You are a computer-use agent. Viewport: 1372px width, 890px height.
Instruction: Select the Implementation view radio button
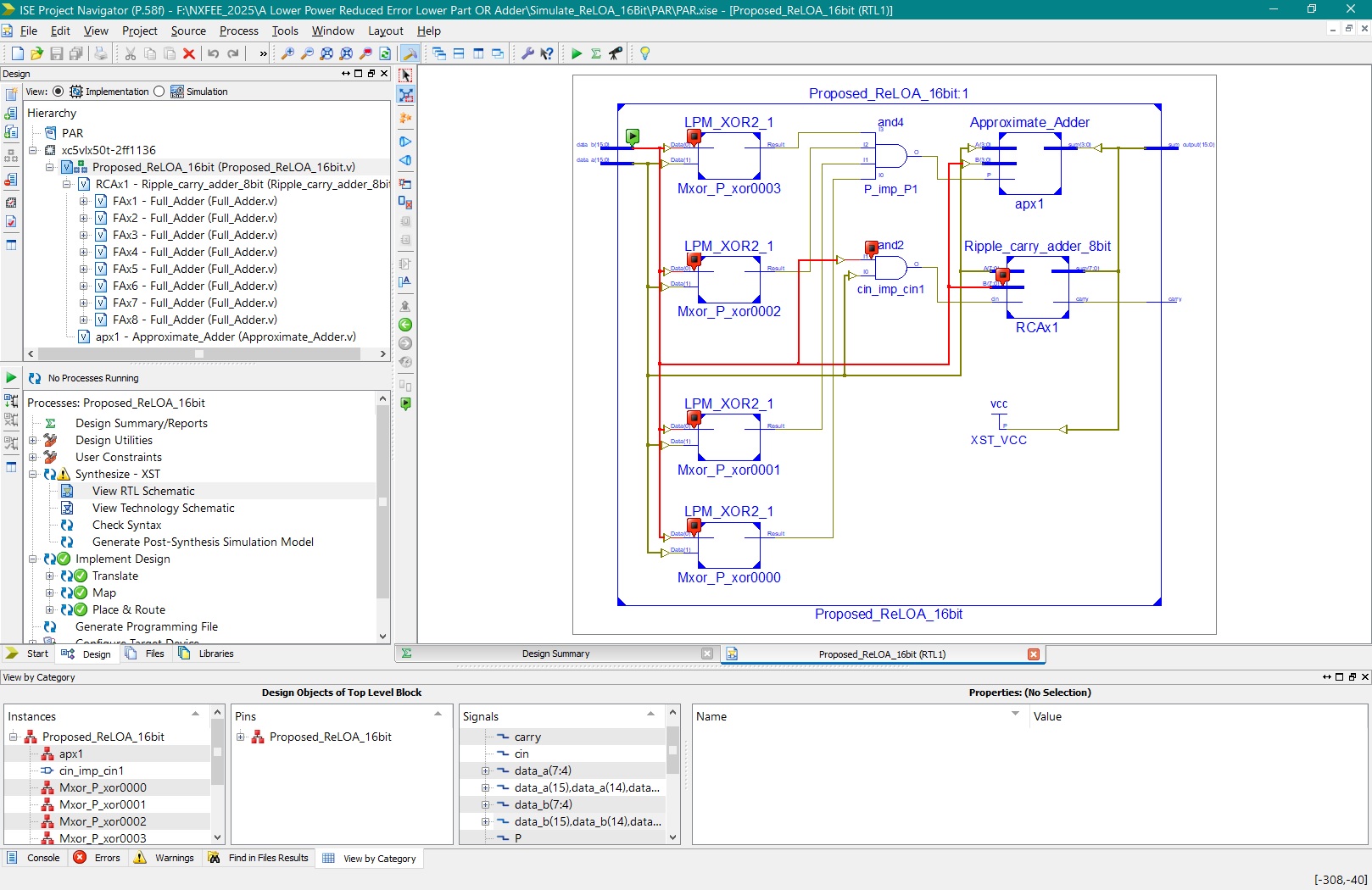point(58,92)
